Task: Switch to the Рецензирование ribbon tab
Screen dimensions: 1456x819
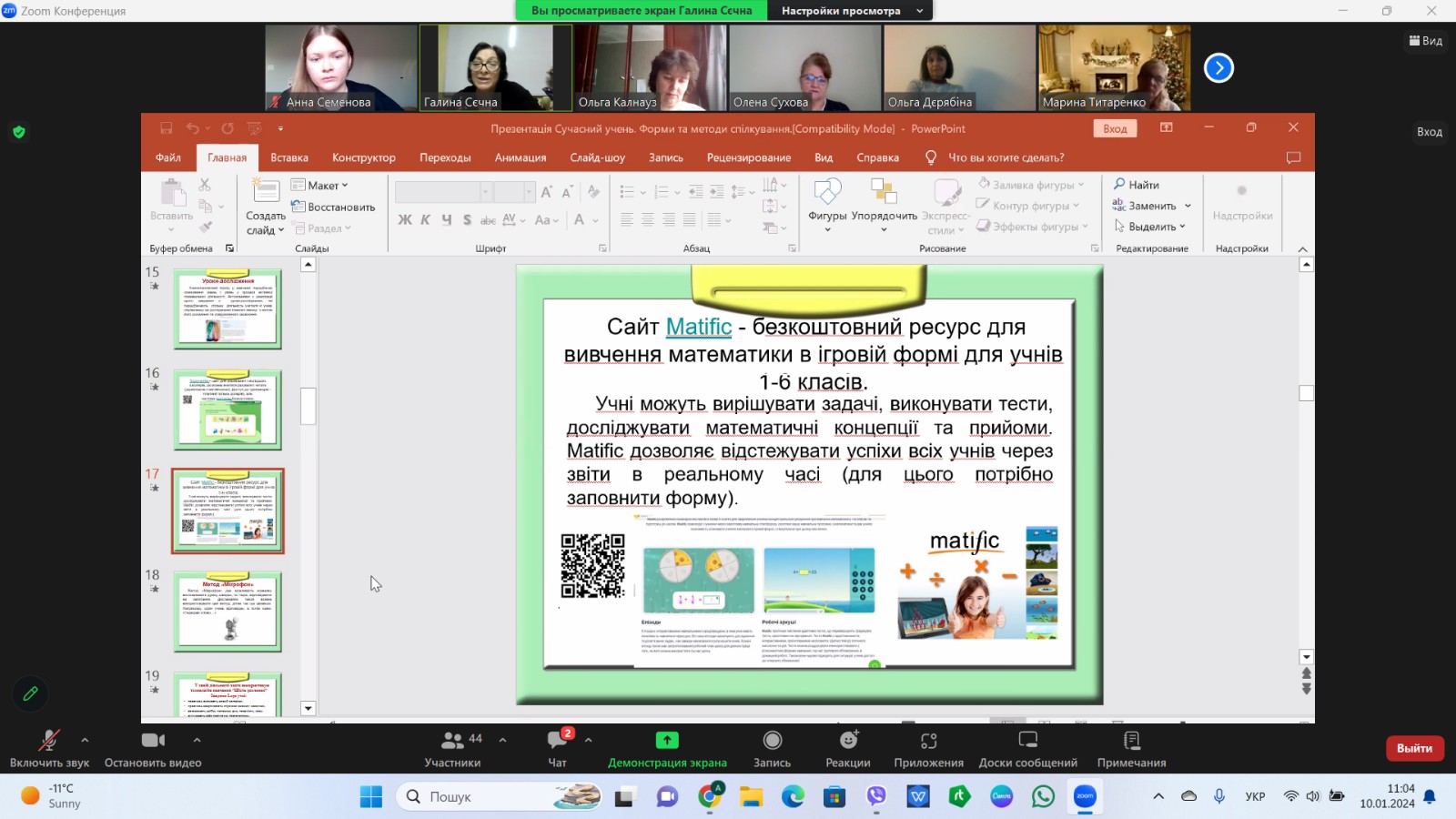Action: 749,157
